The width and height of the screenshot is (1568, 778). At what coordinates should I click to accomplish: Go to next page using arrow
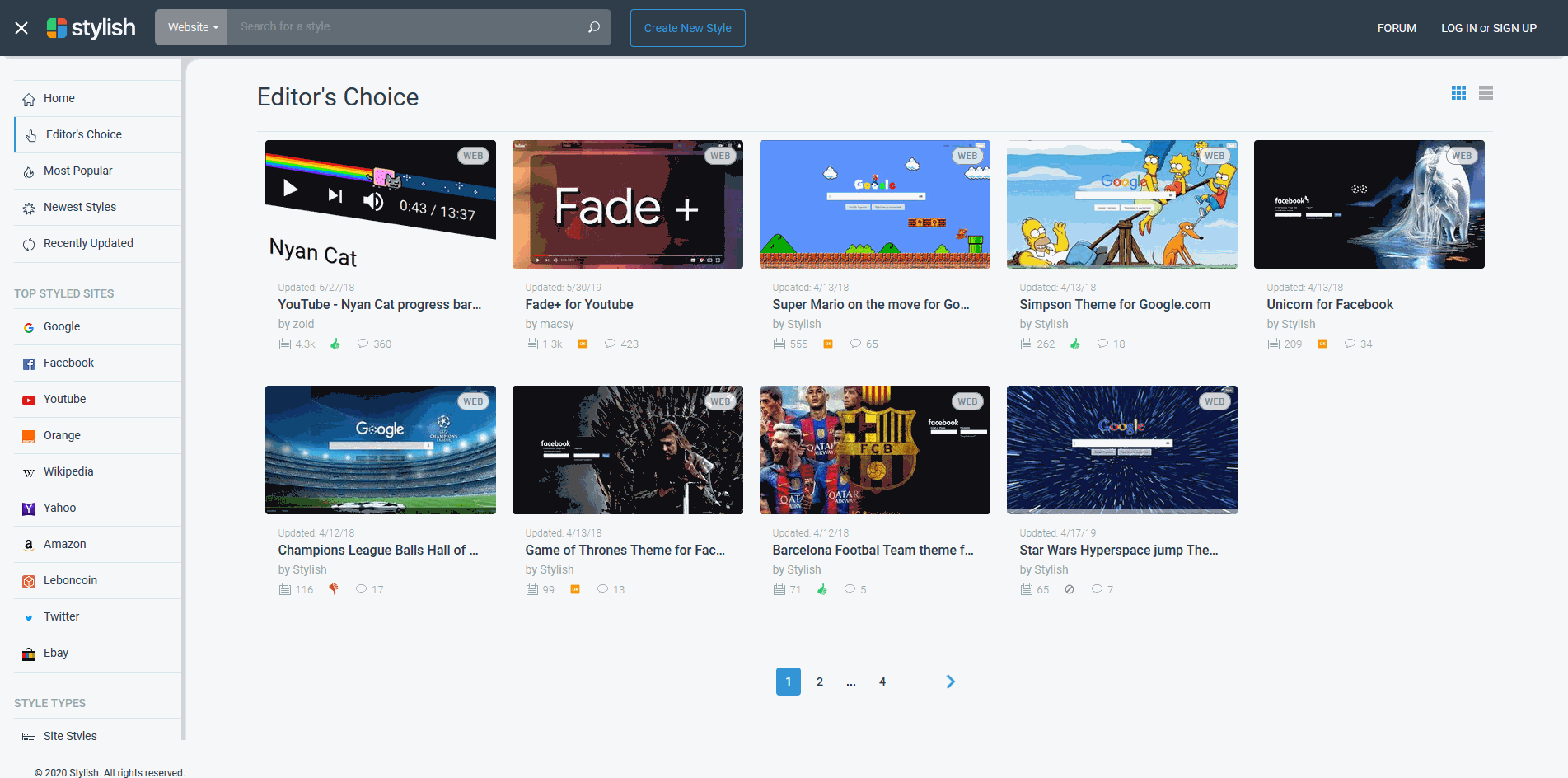pos(950,682)
